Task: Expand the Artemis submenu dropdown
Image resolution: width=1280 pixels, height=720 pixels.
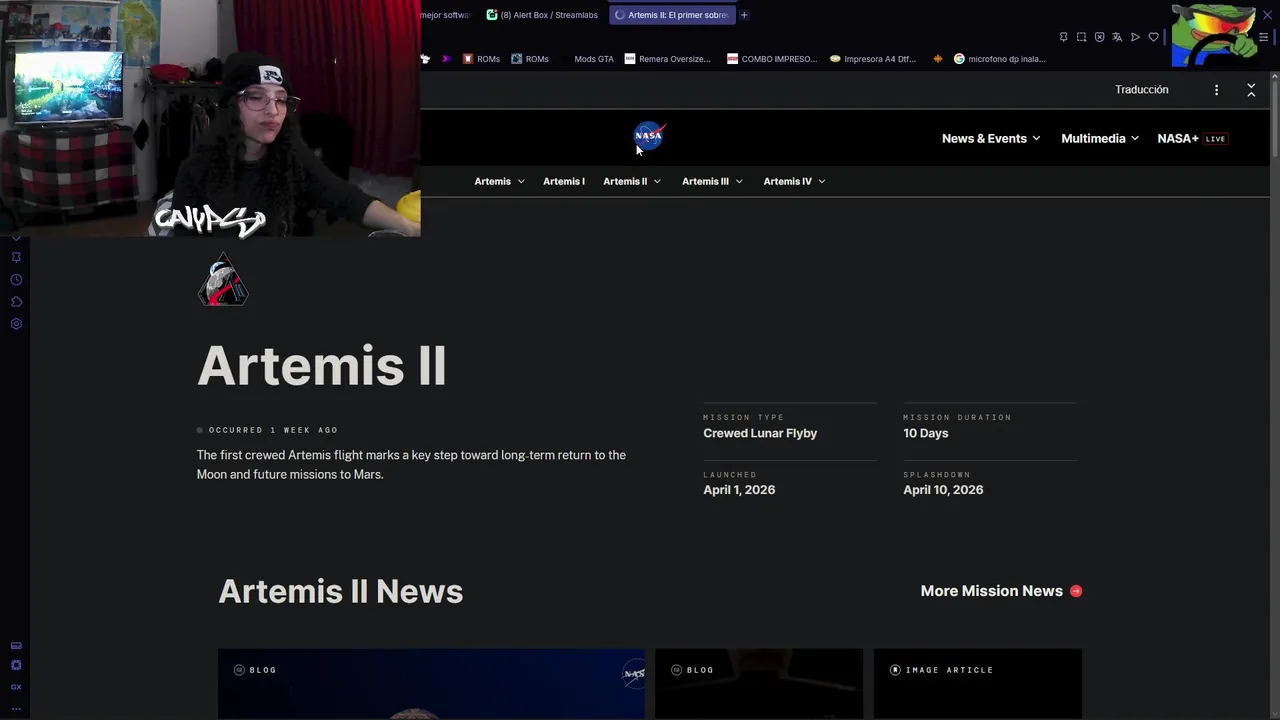Action: (x=499, y=181)
